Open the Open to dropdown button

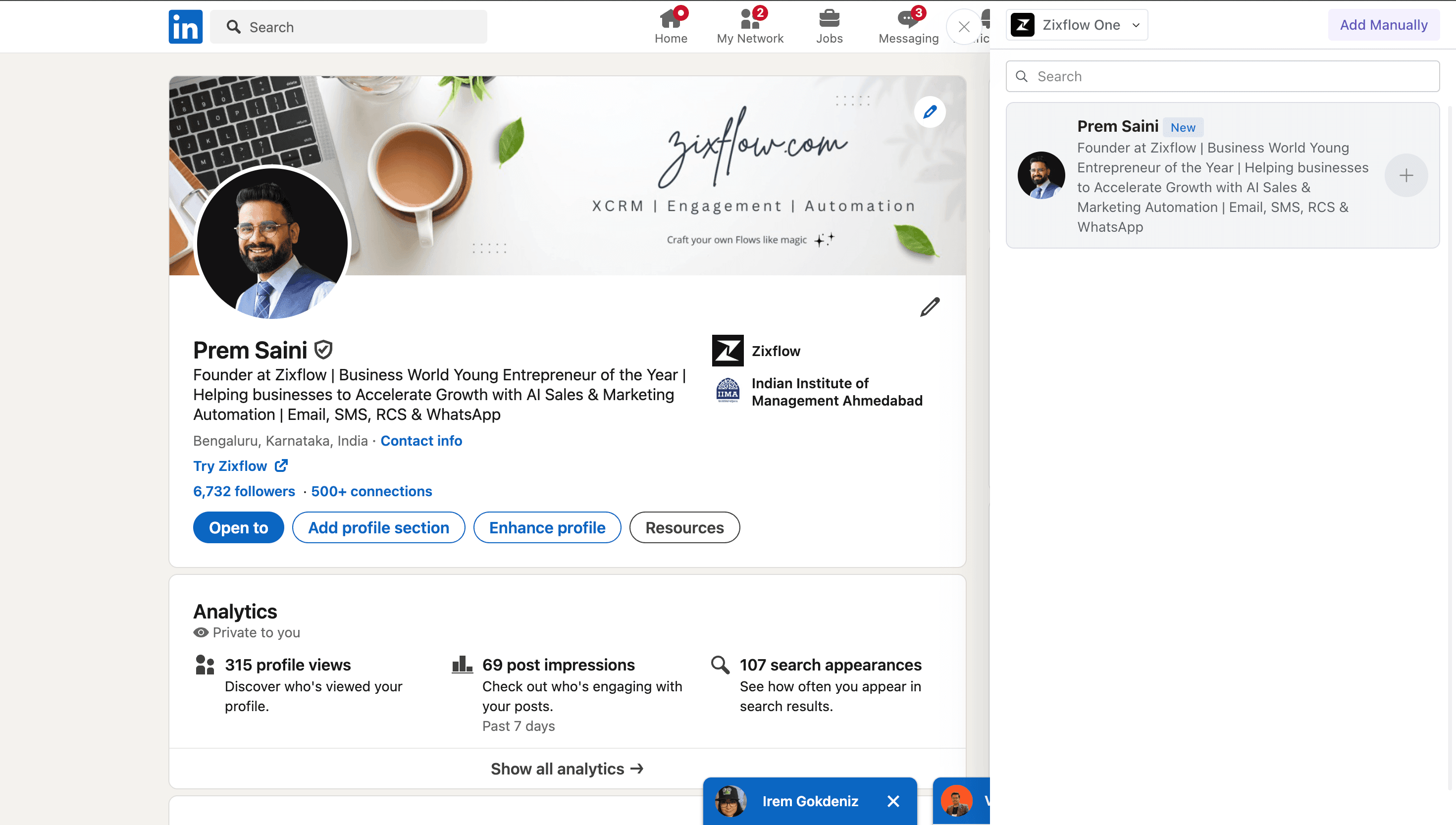(x=238, y=527)
